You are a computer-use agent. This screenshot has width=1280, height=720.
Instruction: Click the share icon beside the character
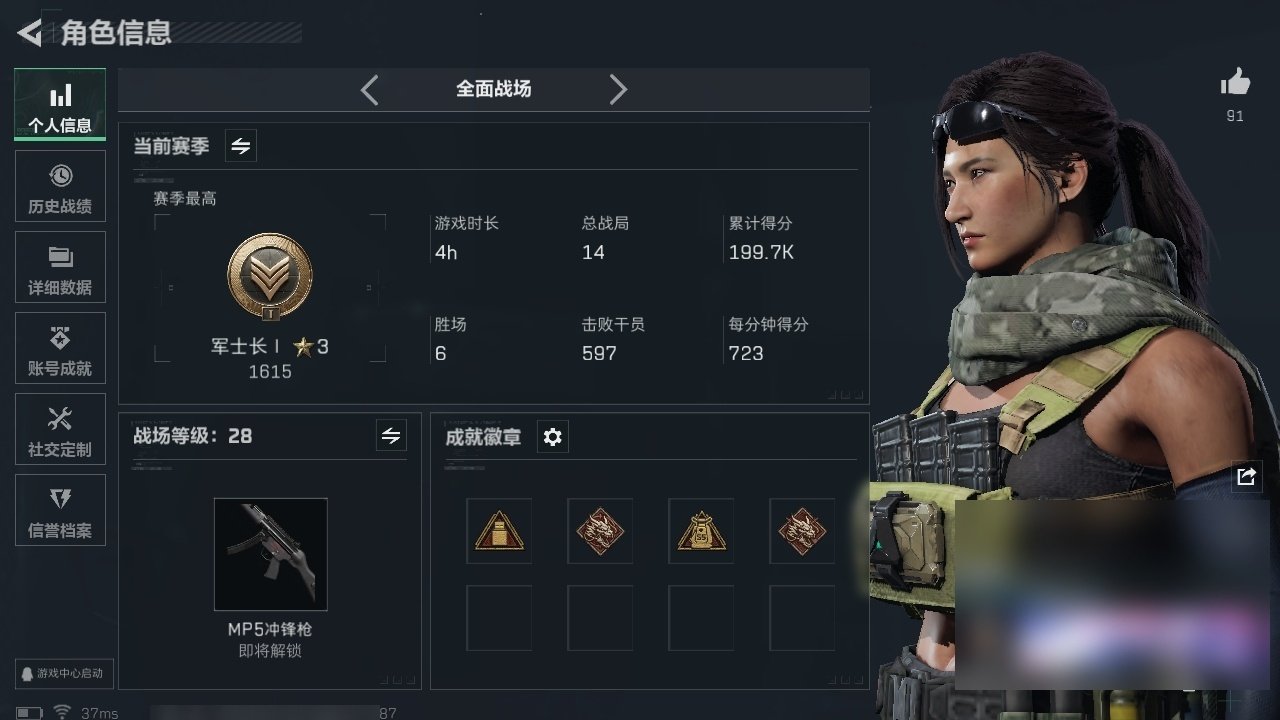coord(1245,477)
